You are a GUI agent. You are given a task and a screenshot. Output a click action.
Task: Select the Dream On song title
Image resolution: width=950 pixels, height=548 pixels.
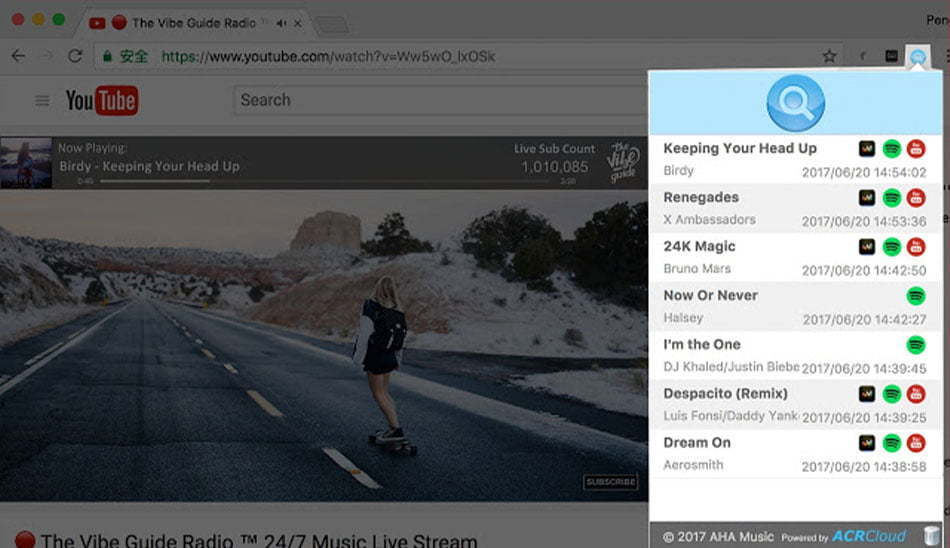pyautogui.click(x=697, y=443)
